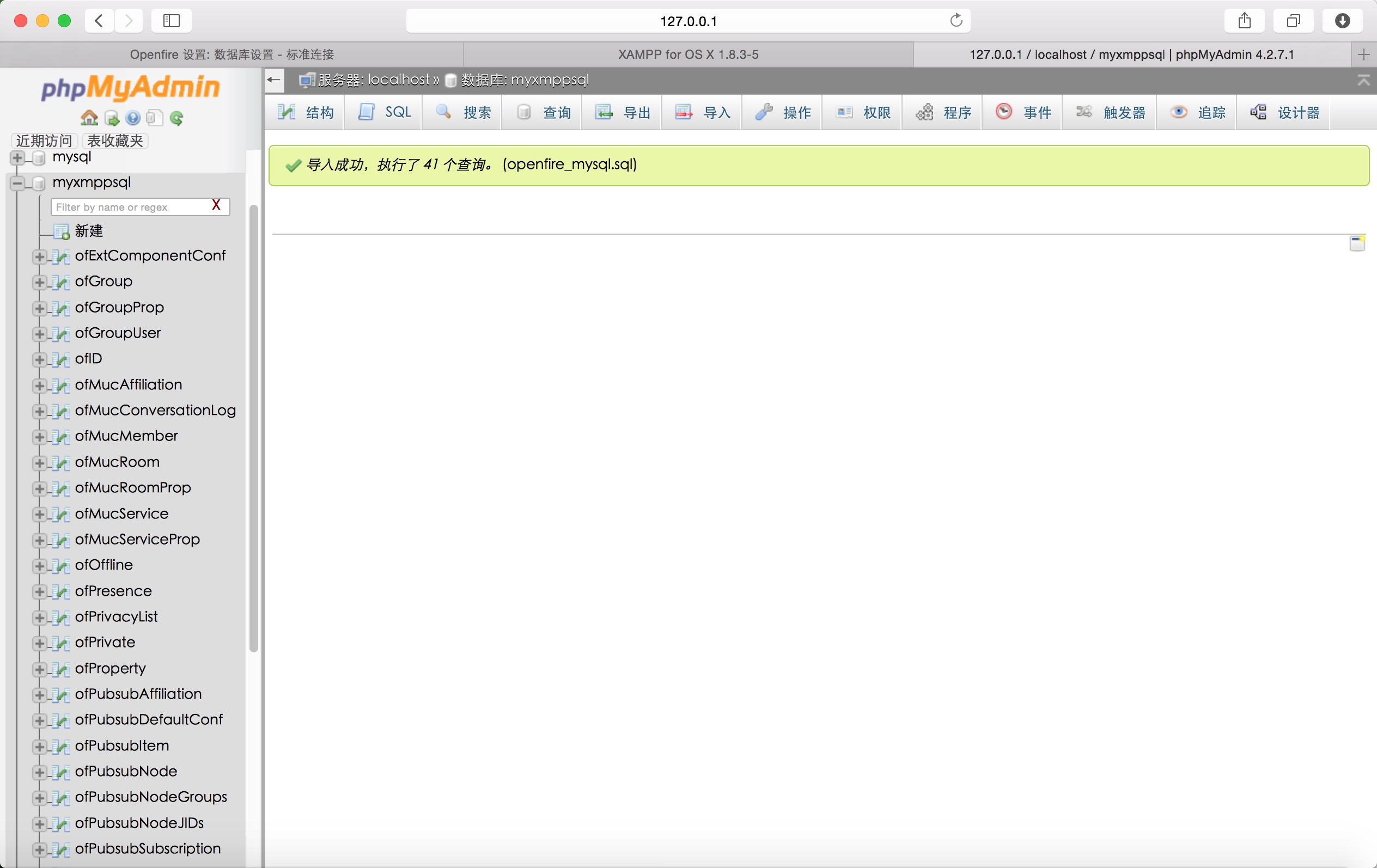Click the navigation panel scrollbar
The width and height of the screenshot is (1377, 868).
pyautogui.click(x=254, y=428)
